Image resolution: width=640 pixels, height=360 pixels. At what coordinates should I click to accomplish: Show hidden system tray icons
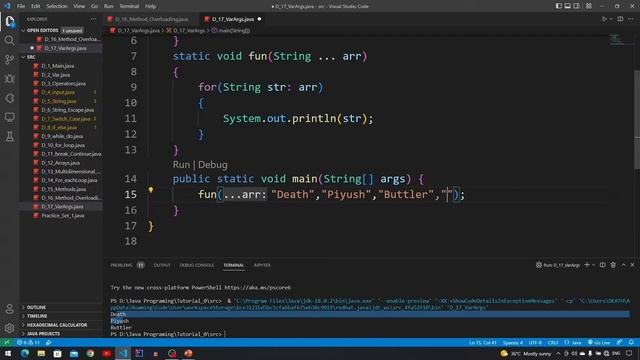558,353
